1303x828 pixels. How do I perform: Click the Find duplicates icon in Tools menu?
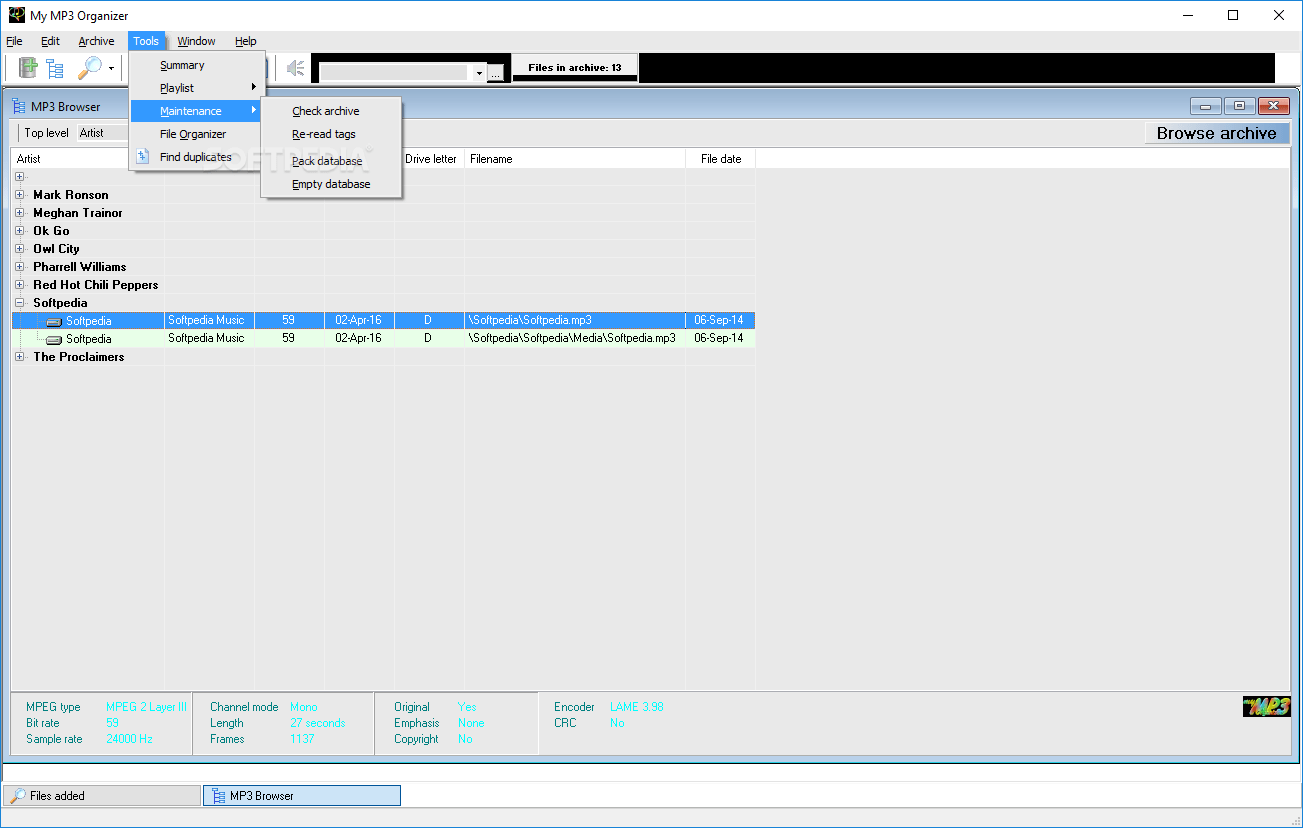(x=143, y=157)
